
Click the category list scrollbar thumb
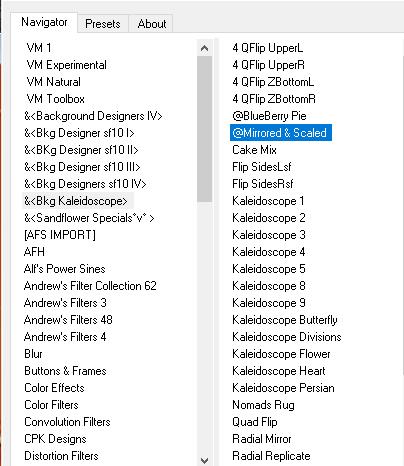pyautogui.click(x=204, y=129)
